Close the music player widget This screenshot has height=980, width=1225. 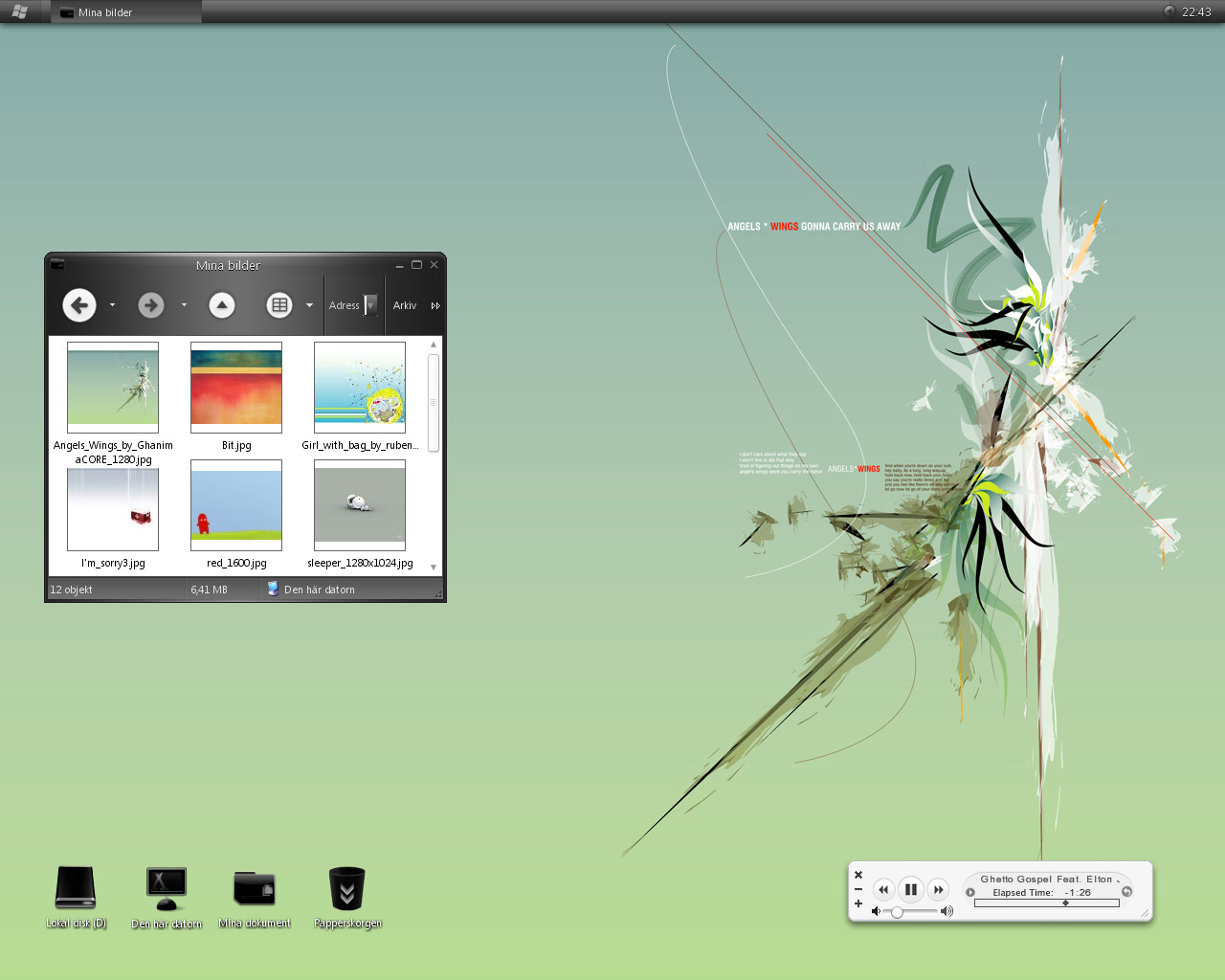click(x=858, y=875)
